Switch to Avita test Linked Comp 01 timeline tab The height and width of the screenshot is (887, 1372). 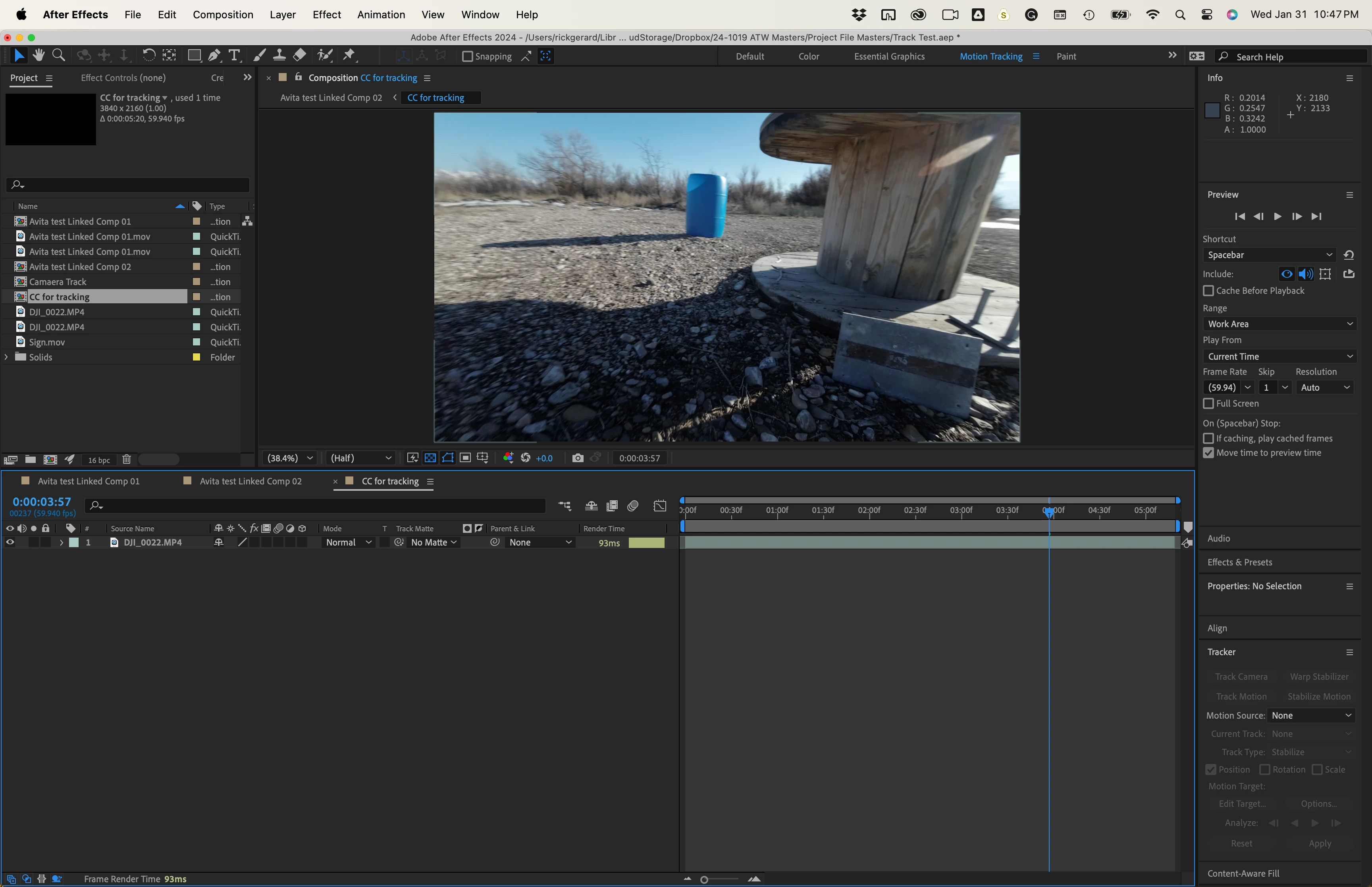click(89, 481)
